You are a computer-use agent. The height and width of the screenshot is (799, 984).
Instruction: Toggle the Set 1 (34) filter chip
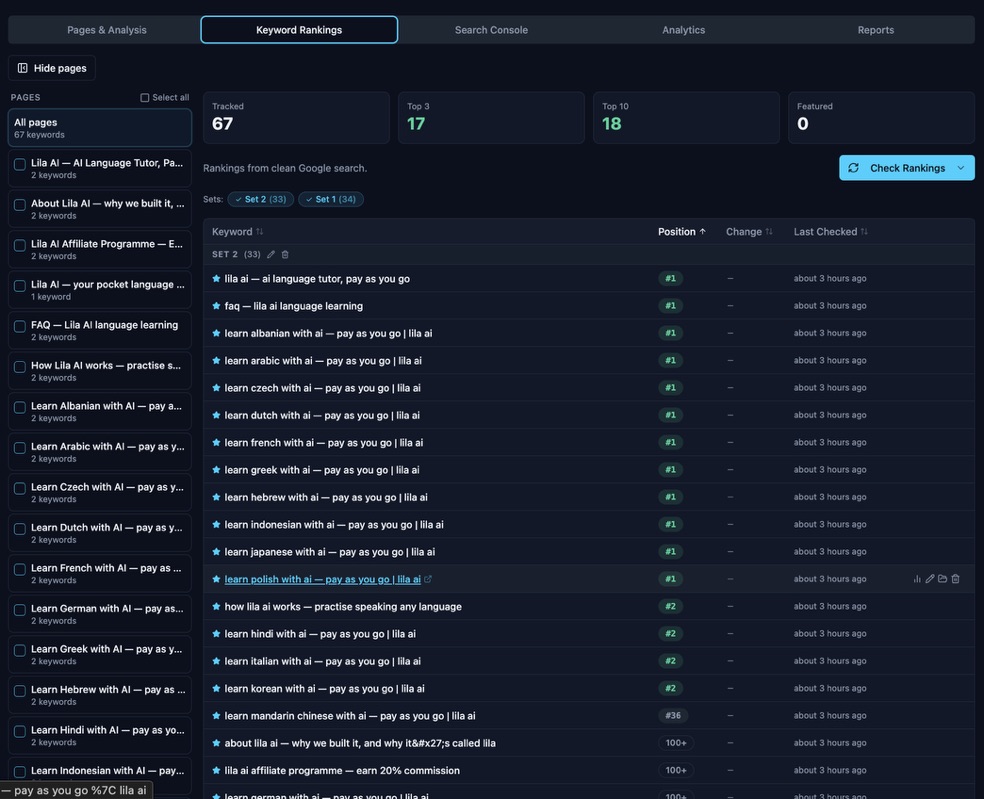pyautogui.click(x=331, y=199)
